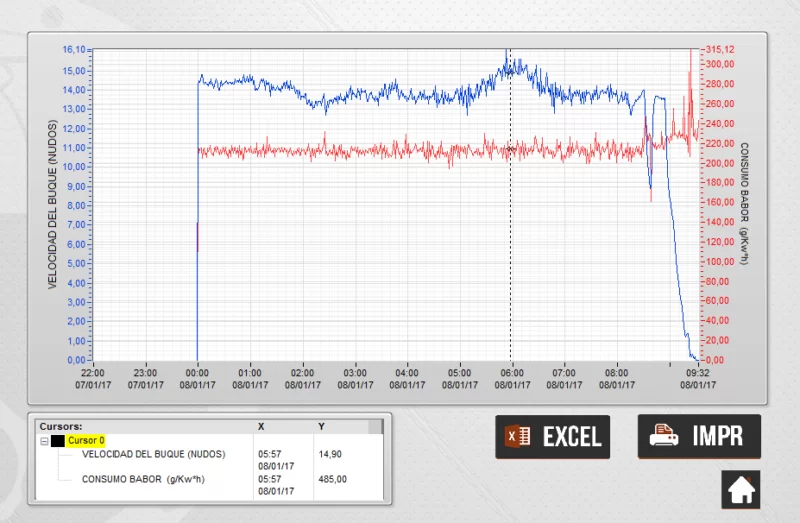Viewport: 800px width, 523px height.
Task: Export chart data with the EXCEL button
Action: tap(552, 437)
